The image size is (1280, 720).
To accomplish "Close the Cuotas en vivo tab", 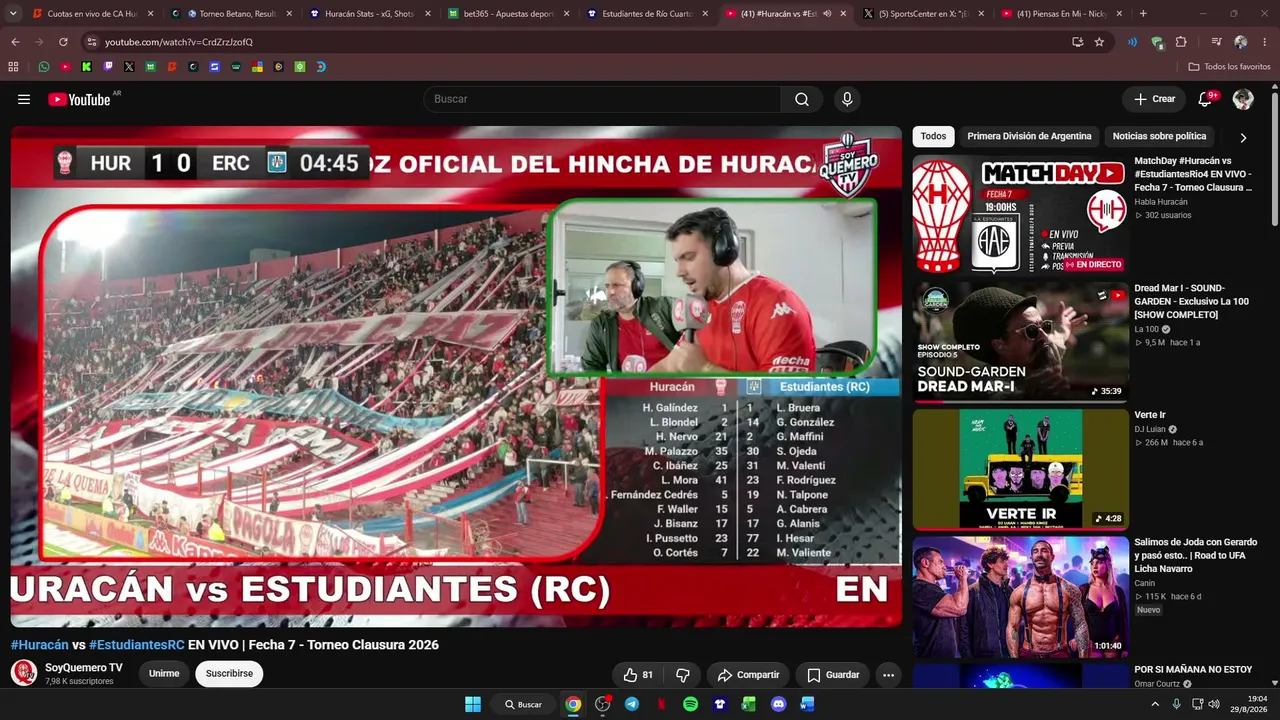I will 151,14.
